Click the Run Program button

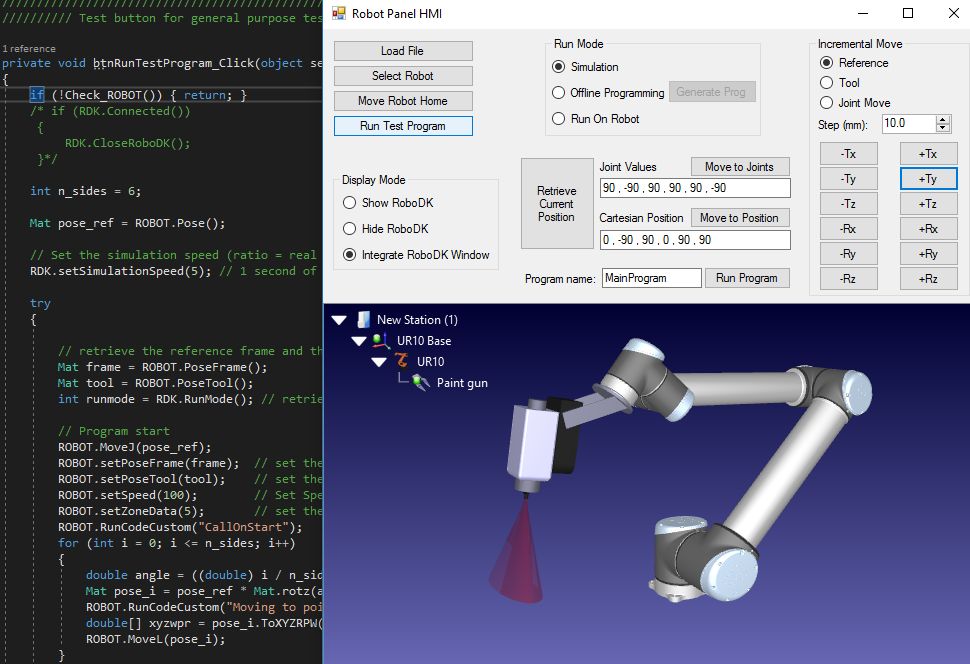(747, 278)
